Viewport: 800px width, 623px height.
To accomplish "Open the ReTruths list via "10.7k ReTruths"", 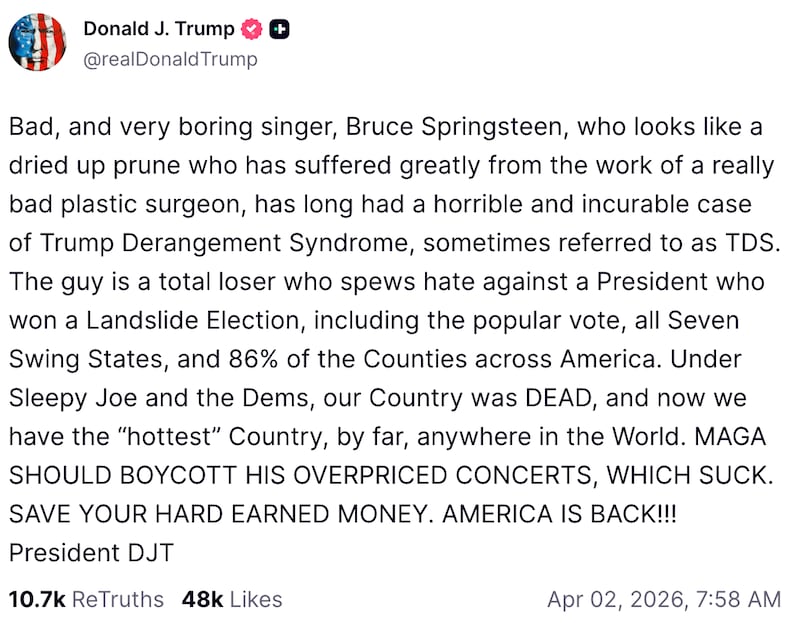I will pyautogui.click(x=88, y=600).
